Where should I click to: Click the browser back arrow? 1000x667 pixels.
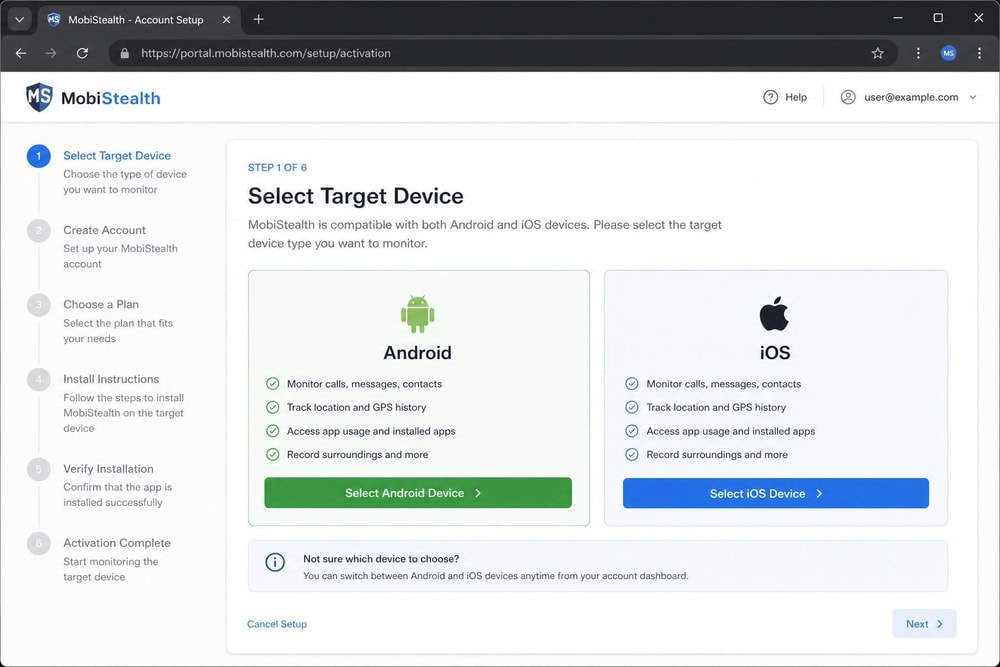[21, 54]
